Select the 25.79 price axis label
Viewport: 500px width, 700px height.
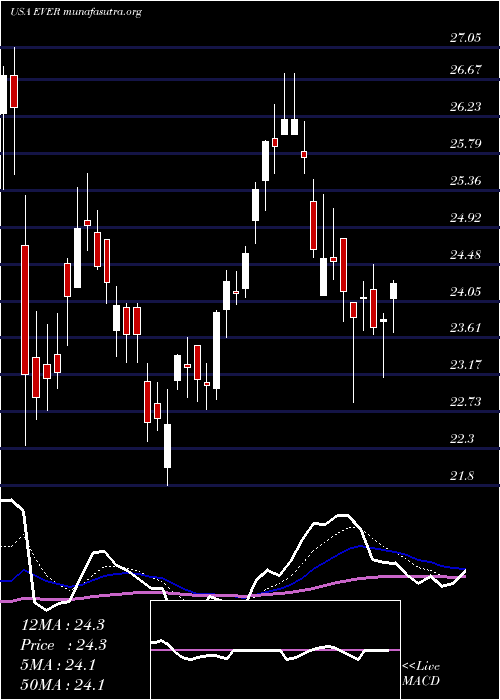[465, 144]
